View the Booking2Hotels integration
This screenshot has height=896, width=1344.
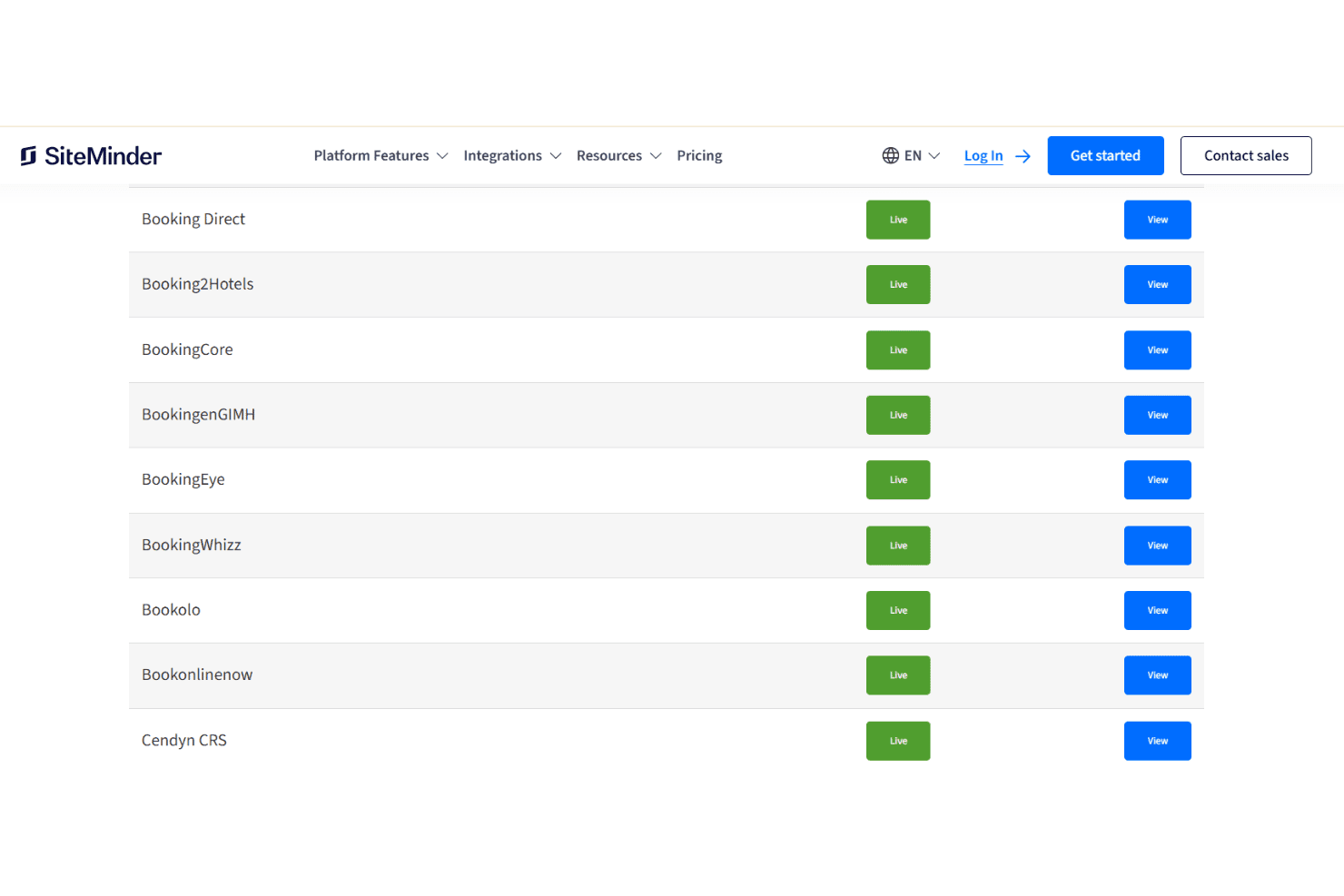(x=1157, y=285)
